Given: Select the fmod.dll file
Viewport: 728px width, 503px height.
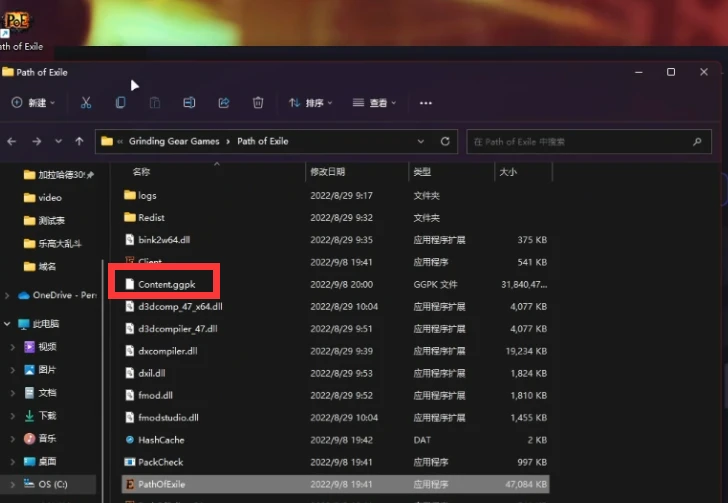Looking at the screenshot, I should 337,395.
